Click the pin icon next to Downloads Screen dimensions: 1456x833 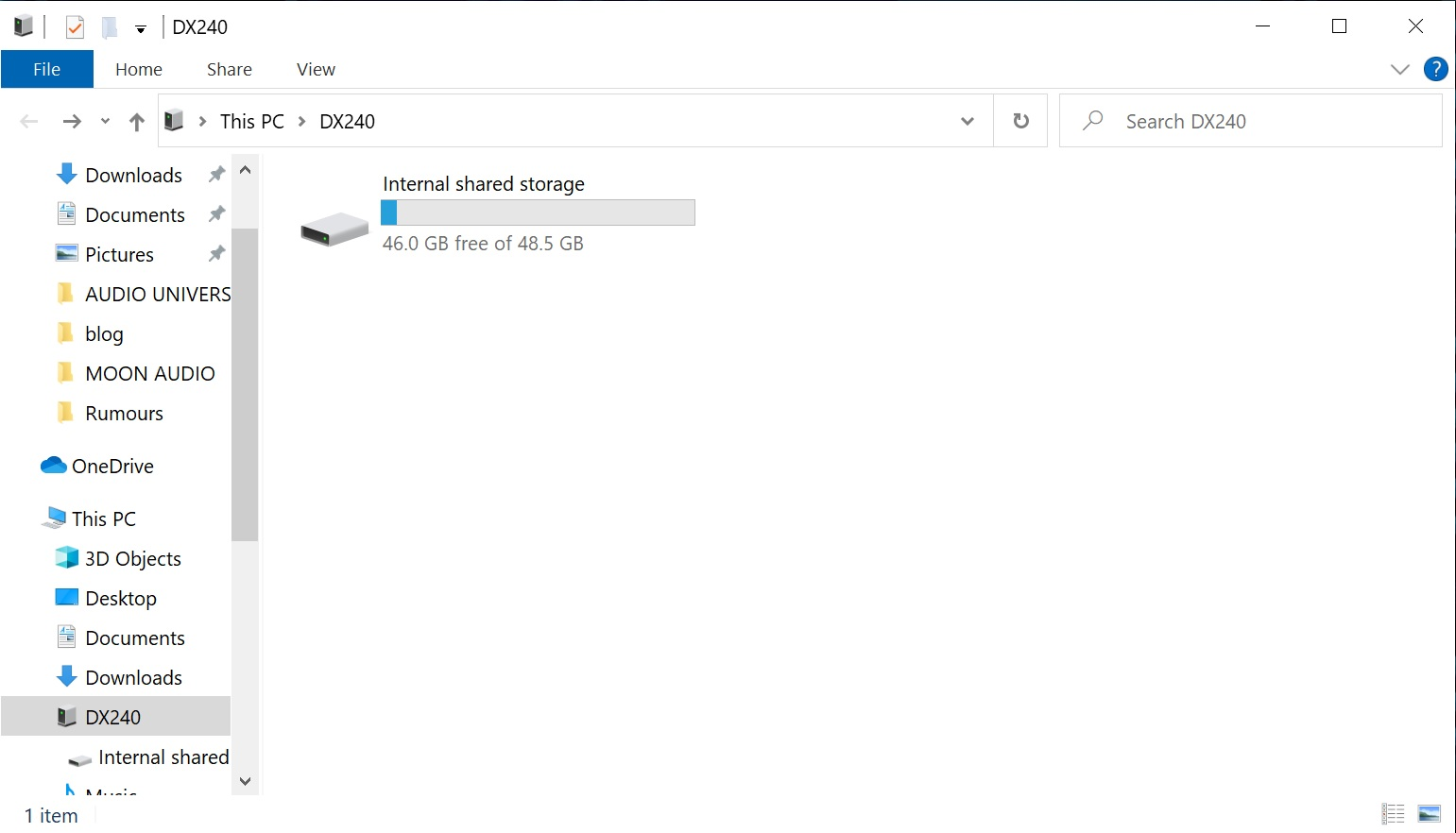(x=216, y=174)
